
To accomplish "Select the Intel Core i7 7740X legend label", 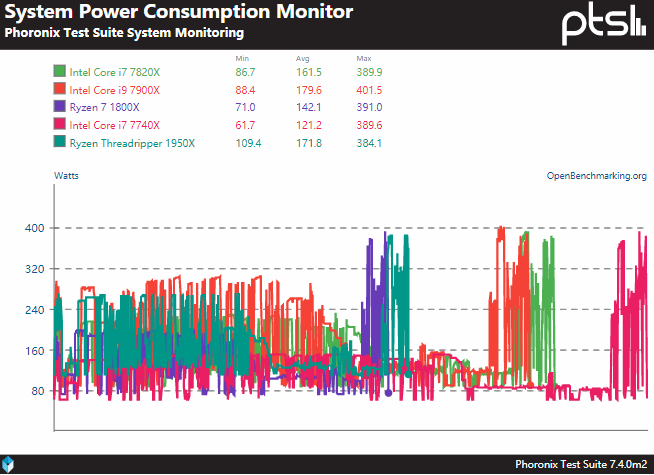I will tap(115, 125).
